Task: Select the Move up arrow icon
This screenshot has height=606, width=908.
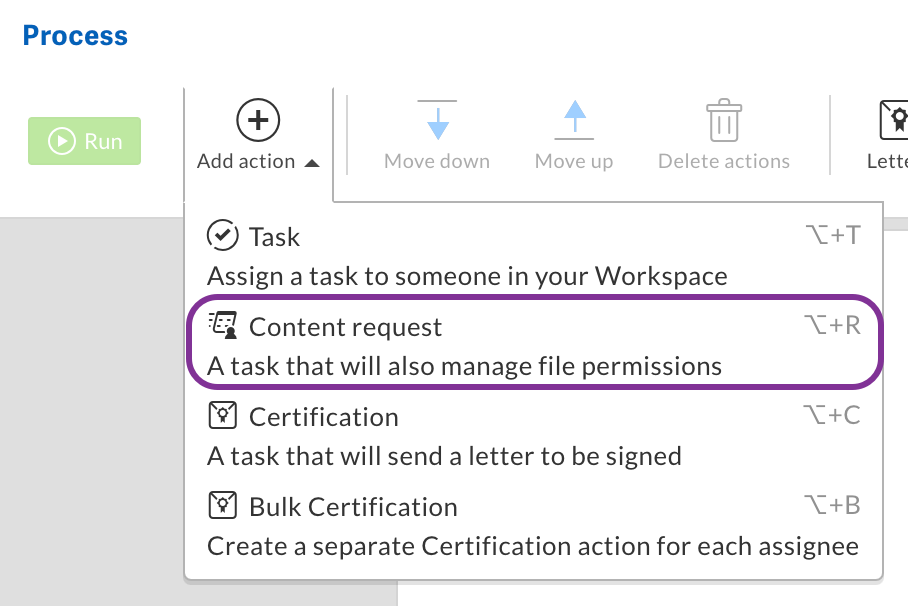Action: point(573,120)
